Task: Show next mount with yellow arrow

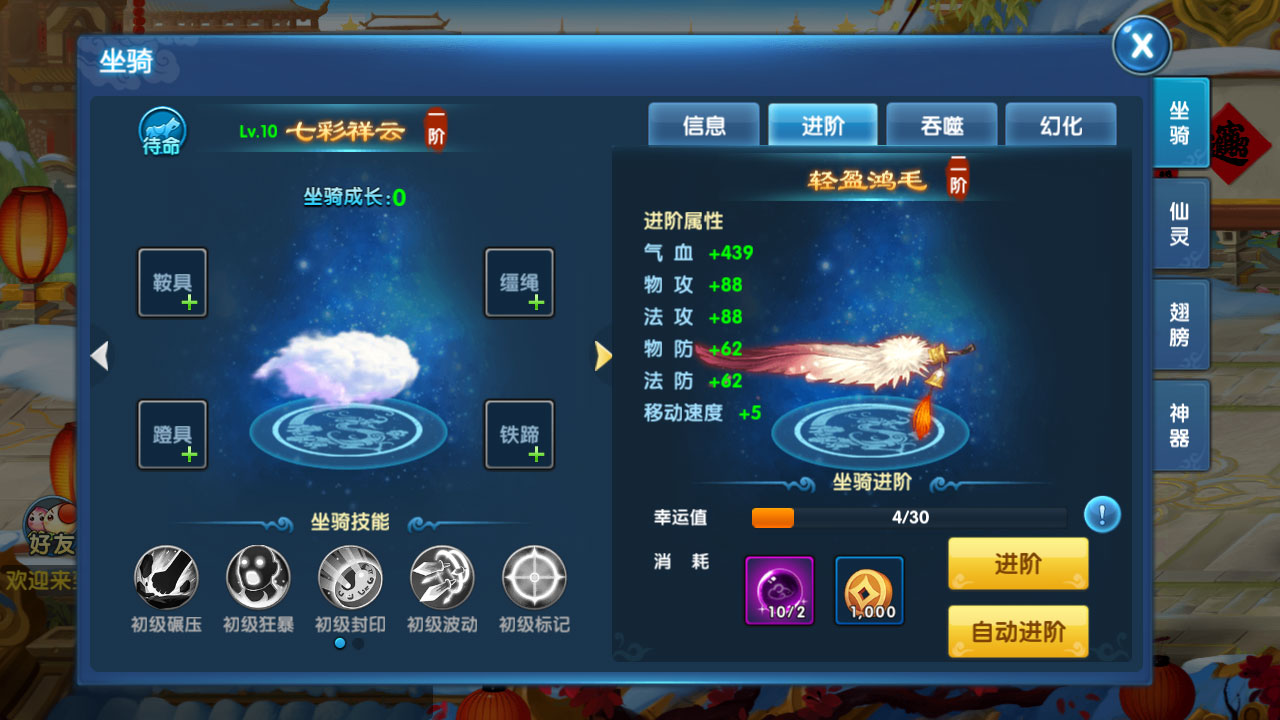Action: 603,355
